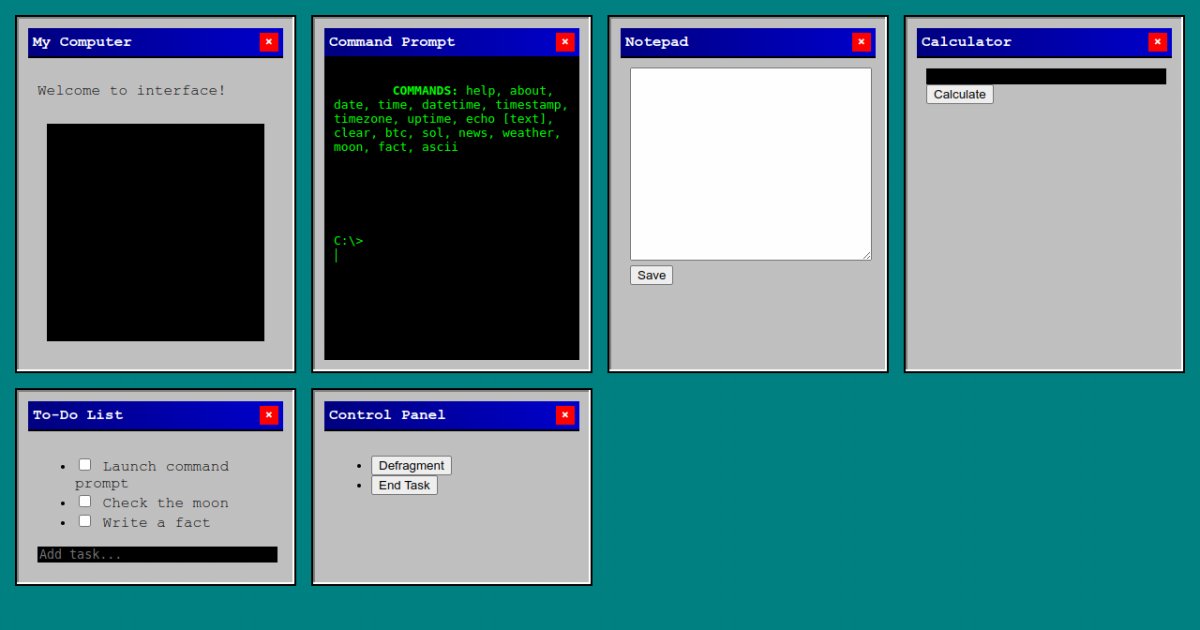Grab the Notepad text area resize handle
The image size is (1200, 630).
(866, 255)
